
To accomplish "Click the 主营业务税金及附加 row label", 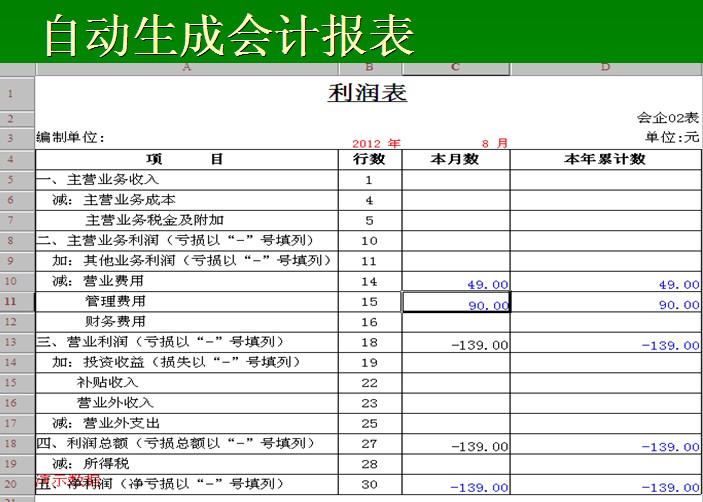I will click(x=155, y=220).
